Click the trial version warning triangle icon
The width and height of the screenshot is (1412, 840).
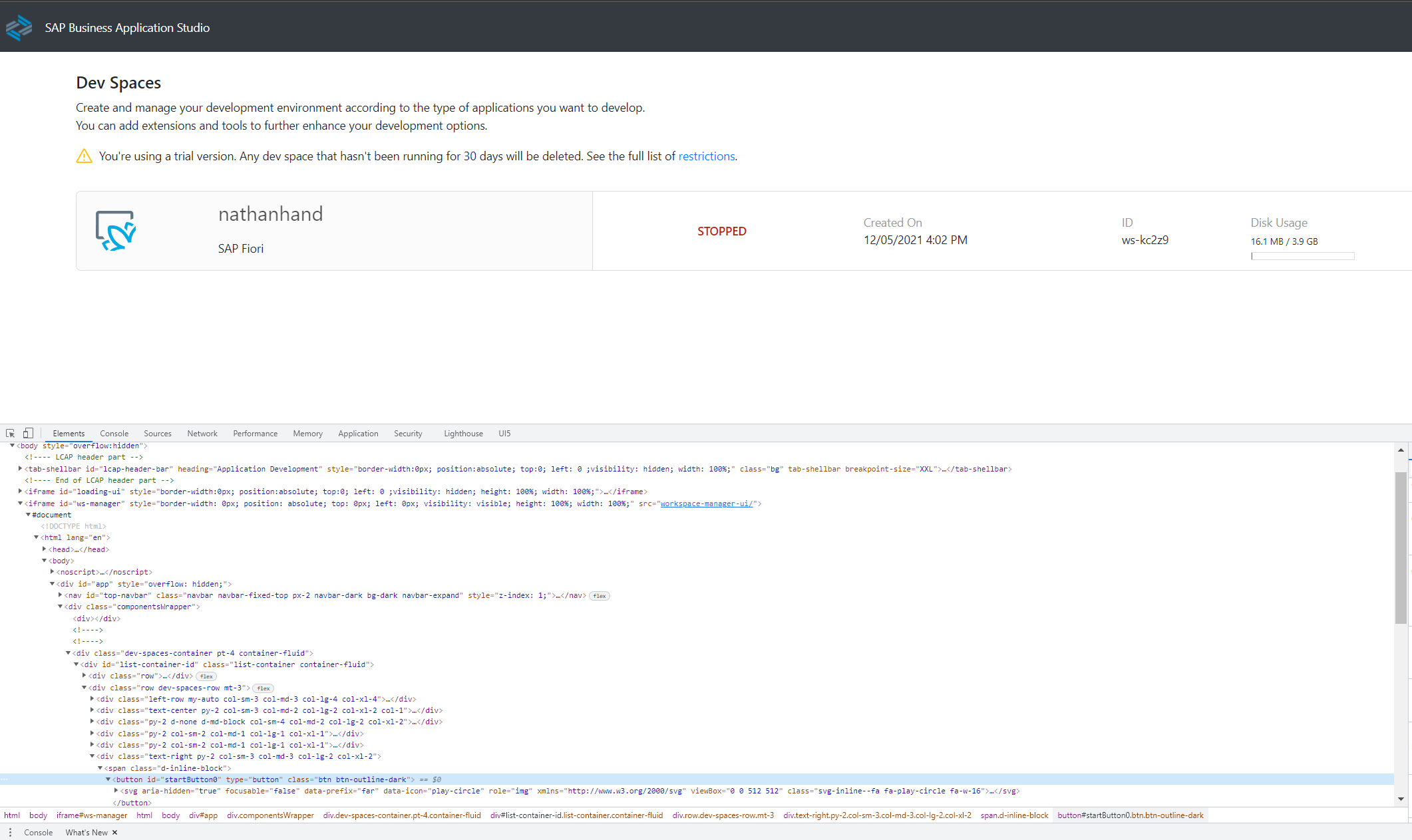coord(84,156)
